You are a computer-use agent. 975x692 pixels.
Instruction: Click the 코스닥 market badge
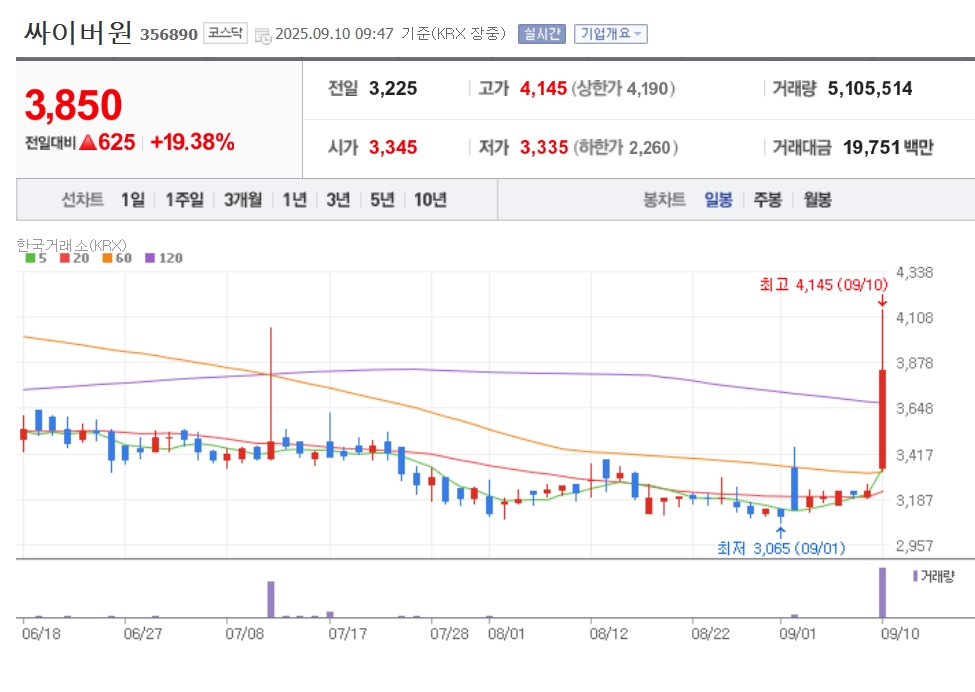click(225, 33)
